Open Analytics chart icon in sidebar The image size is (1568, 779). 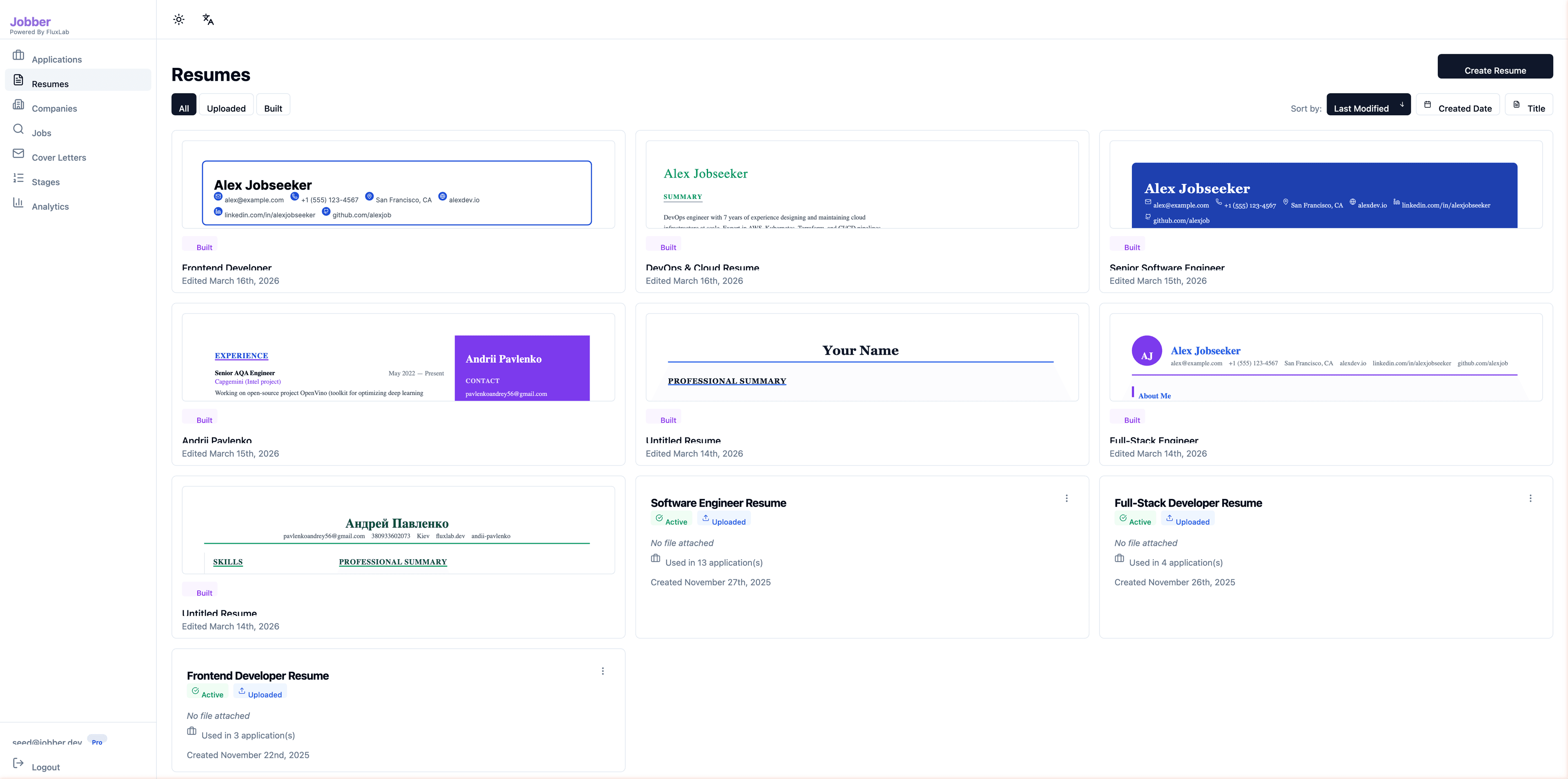18,202
